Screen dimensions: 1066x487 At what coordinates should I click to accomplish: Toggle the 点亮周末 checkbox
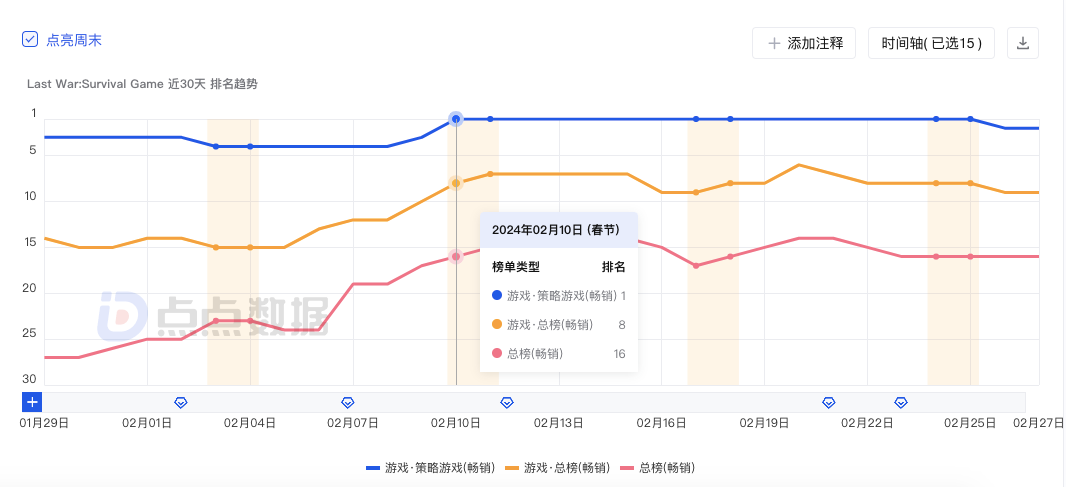pyautogui.click(x=30, y=40)
